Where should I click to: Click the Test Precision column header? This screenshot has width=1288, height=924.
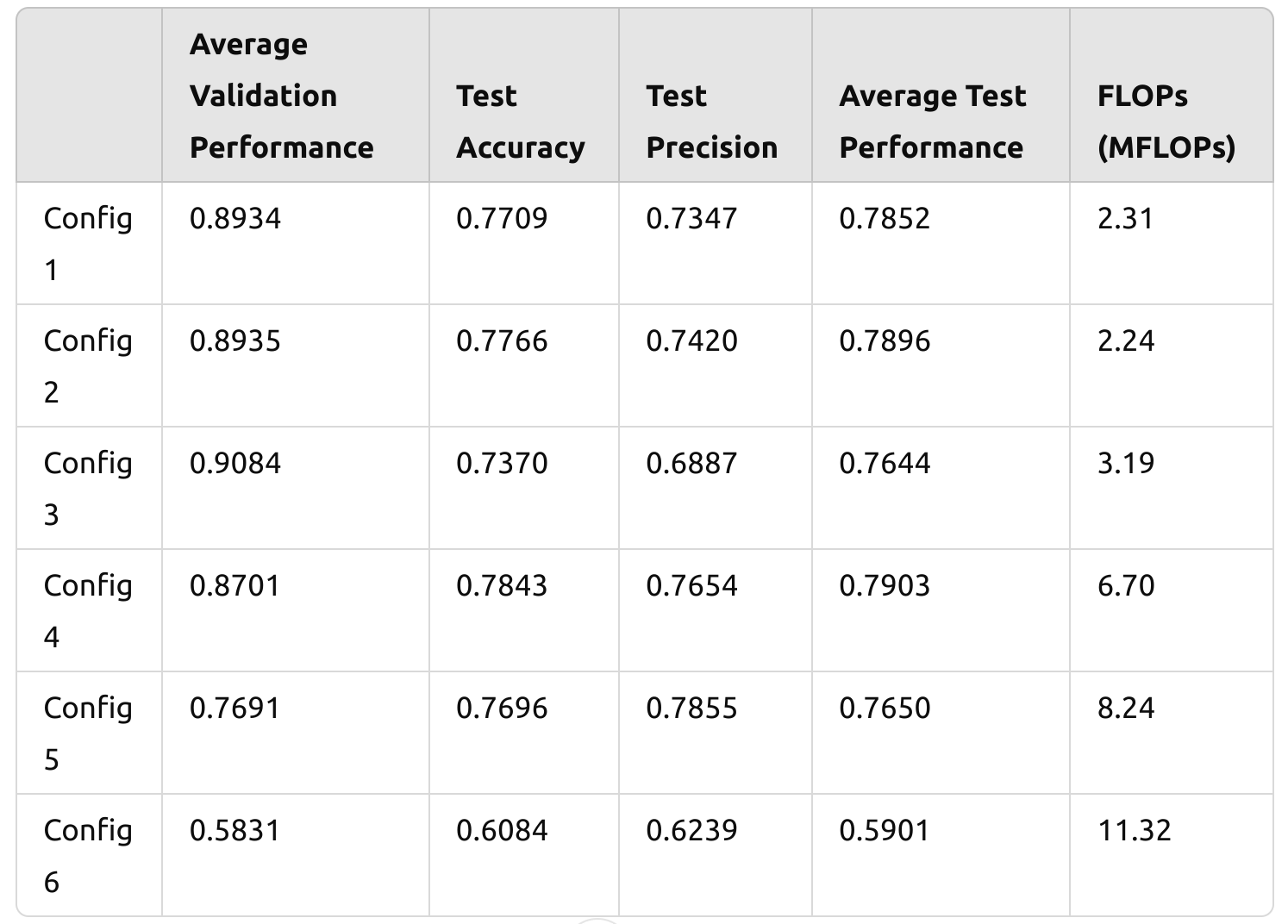(x=711, y=122)
